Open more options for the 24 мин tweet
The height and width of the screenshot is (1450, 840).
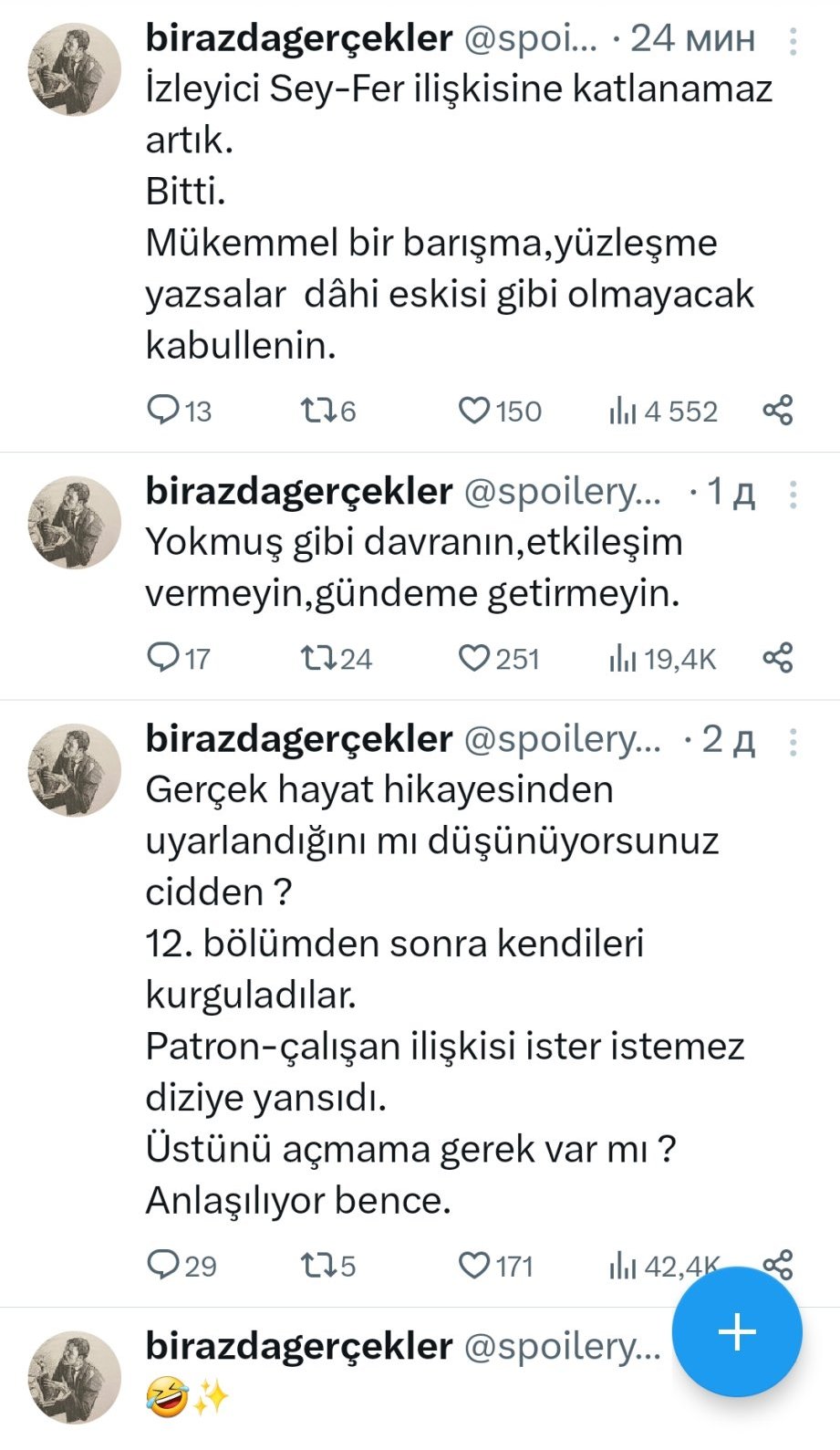[x=793, y=41]
